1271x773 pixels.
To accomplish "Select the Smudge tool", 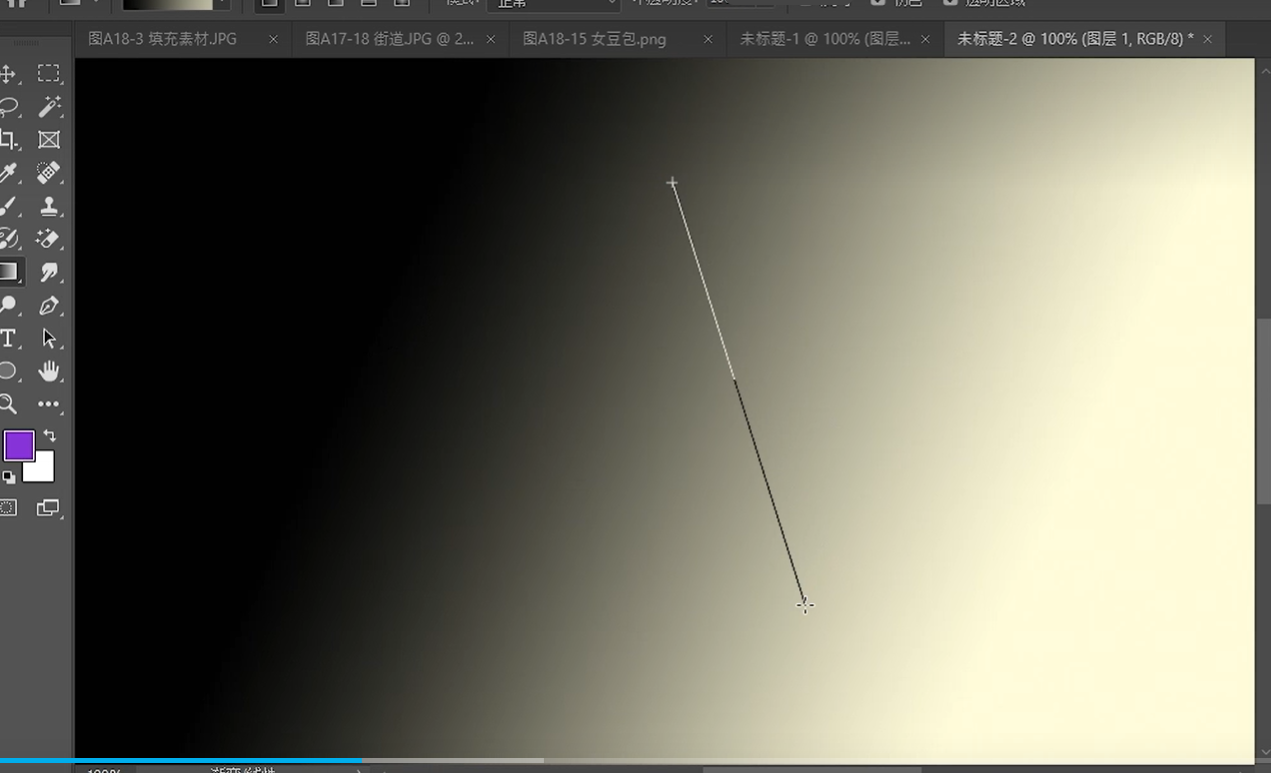I will coord(48,272).
